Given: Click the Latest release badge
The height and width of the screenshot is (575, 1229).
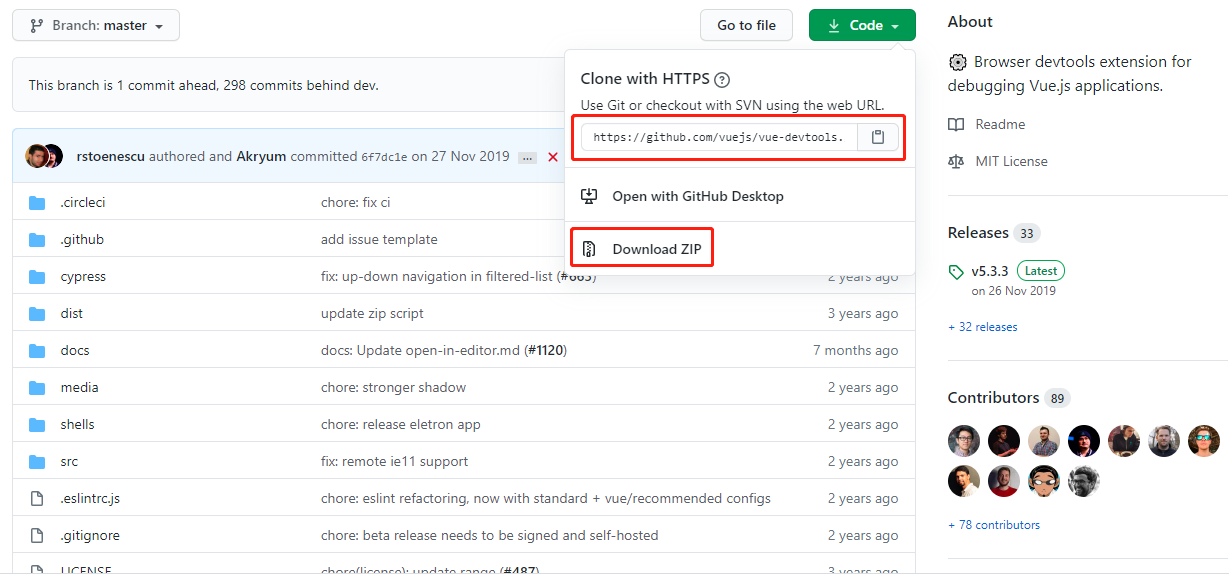Looking at the screenshot, I should click(x=1041, y=271).
